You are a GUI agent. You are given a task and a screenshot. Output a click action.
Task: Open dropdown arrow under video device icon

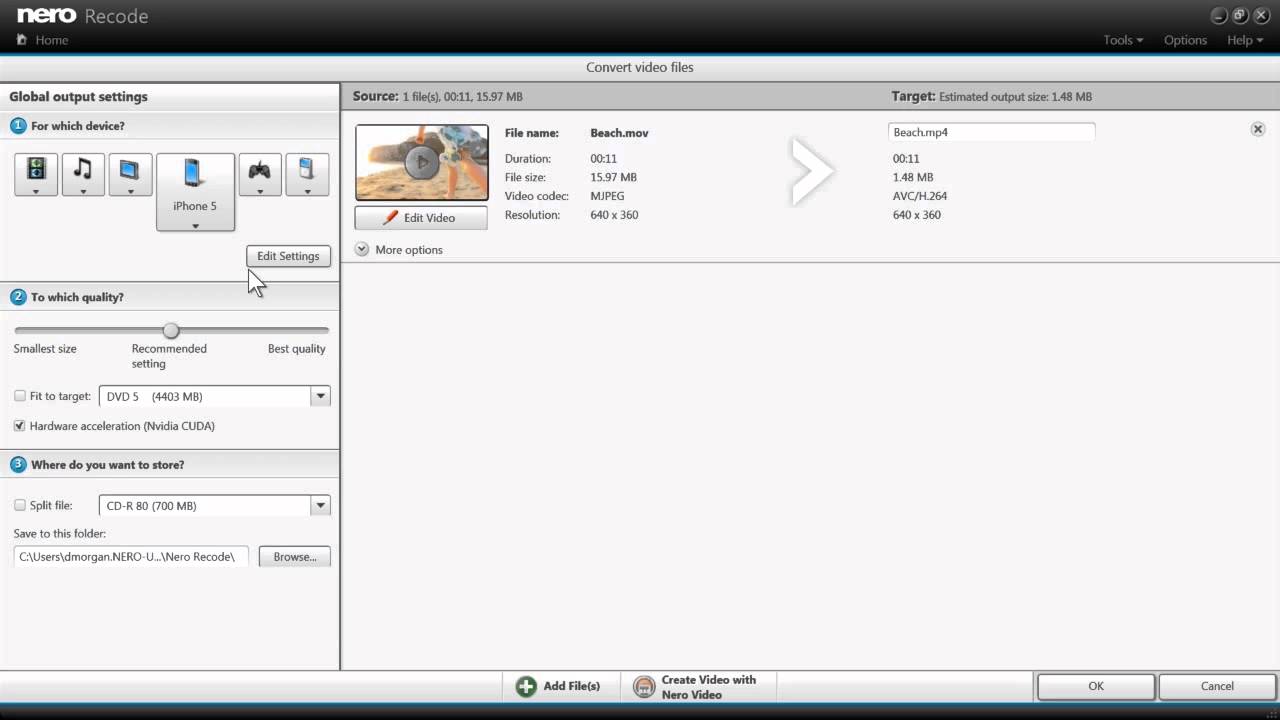pos(36,191)
